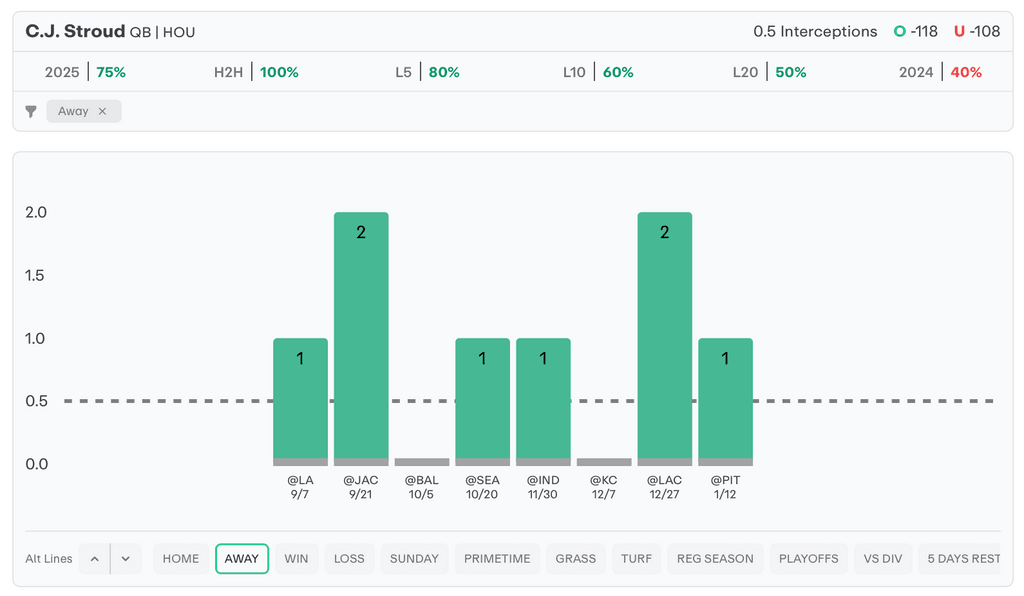Select the Over -118 odds
Screen dimensions: 1024x596
916,31
